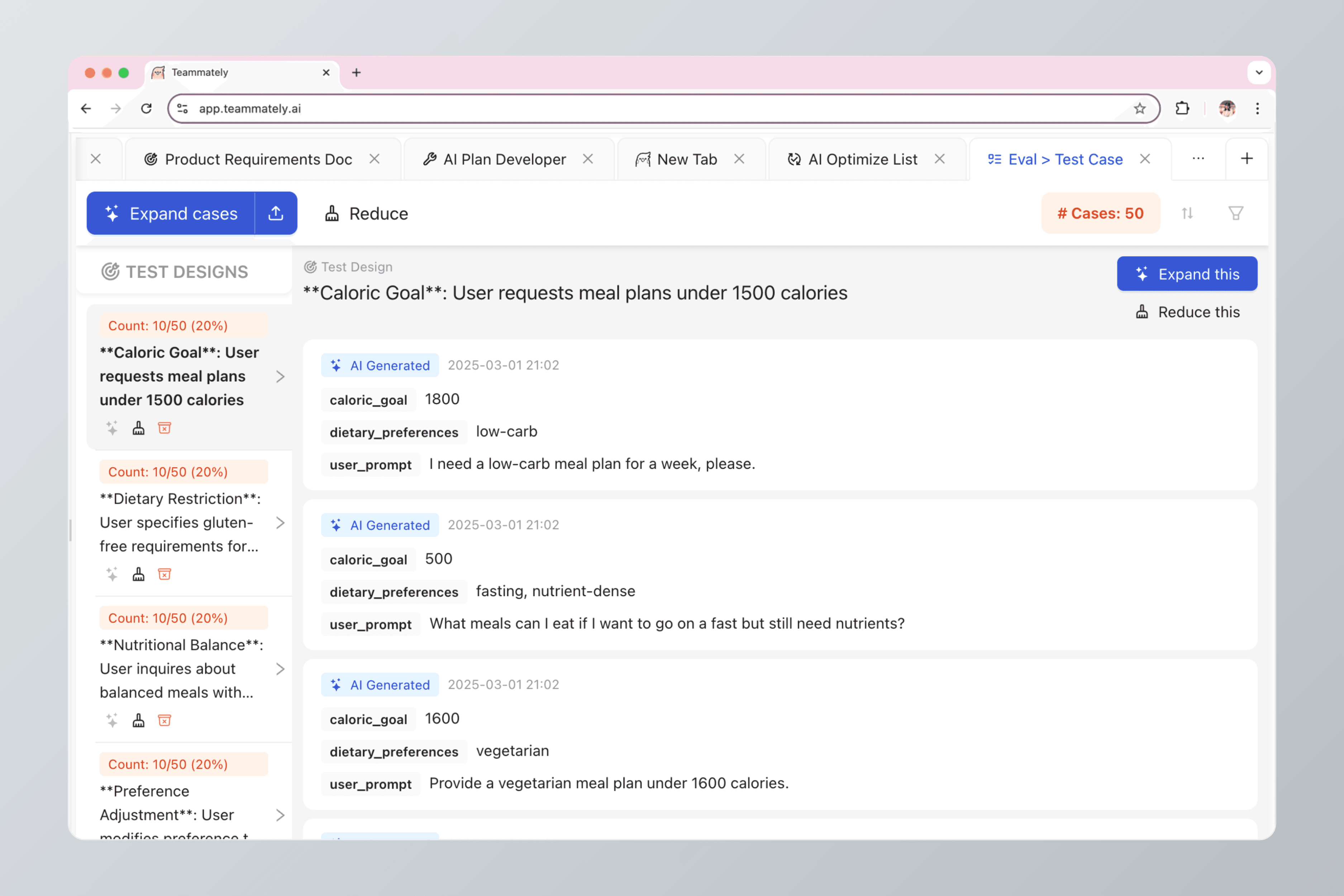Click the filter funnel icon
1344x896 pixels.
tap(1235, 213)
